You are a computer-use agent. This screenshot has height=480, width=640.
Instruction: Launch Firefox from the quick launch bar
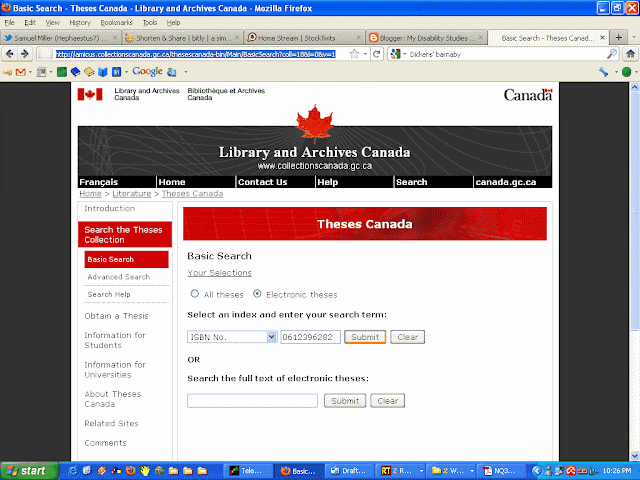click(130, 471)
